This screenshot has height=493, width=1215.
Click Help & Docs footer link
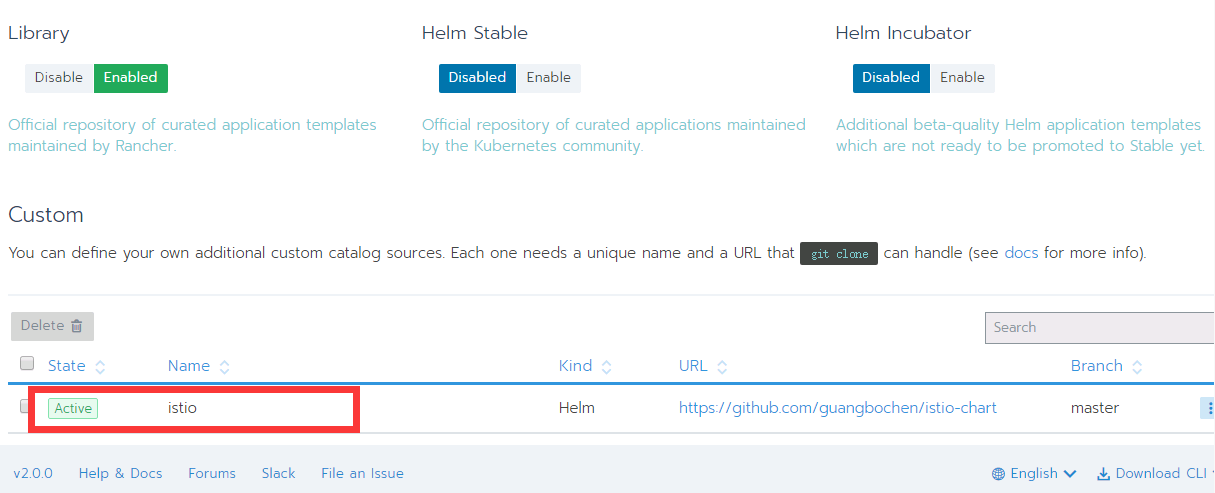(120, 474)
